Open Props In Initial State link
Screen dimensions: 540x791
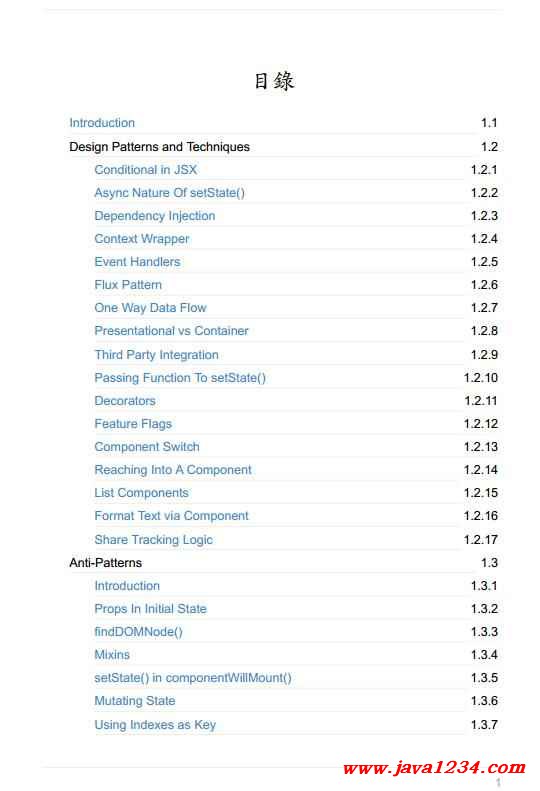coord(150,609)
